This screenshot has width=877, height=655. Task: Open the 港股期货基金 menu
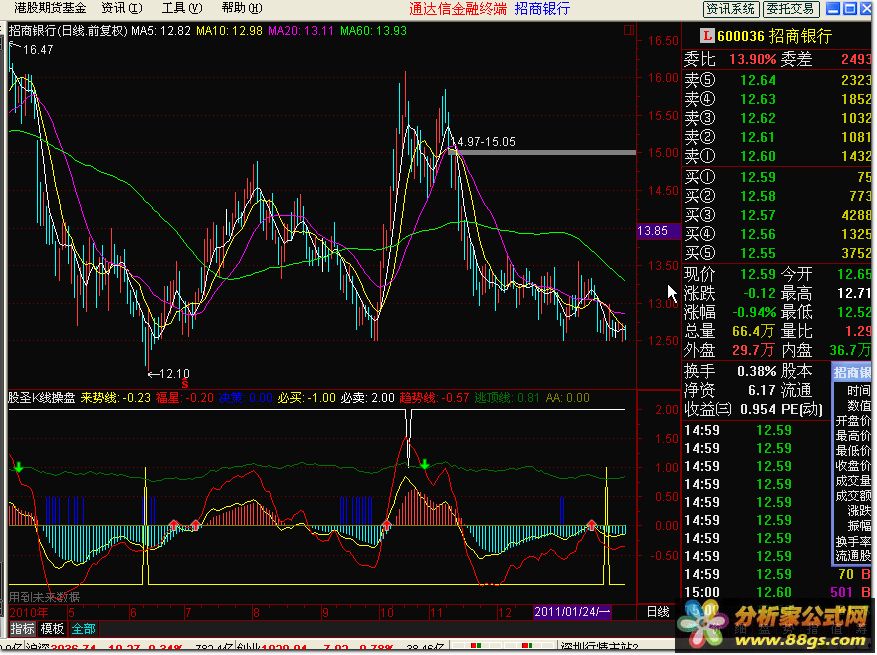[x=50, y=8]
